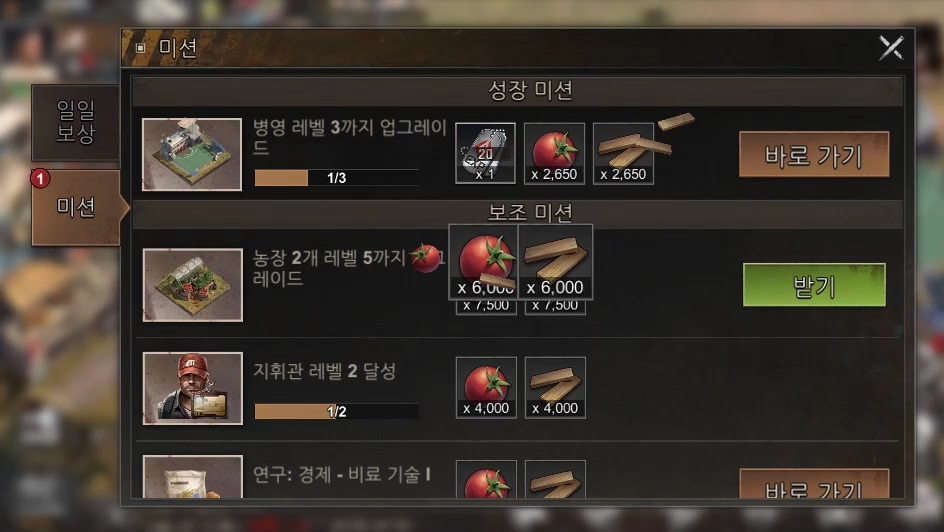Viewport: 944px width, 532px height.
Task: Click the barracks building thumbnail
Action: [192, 154]
